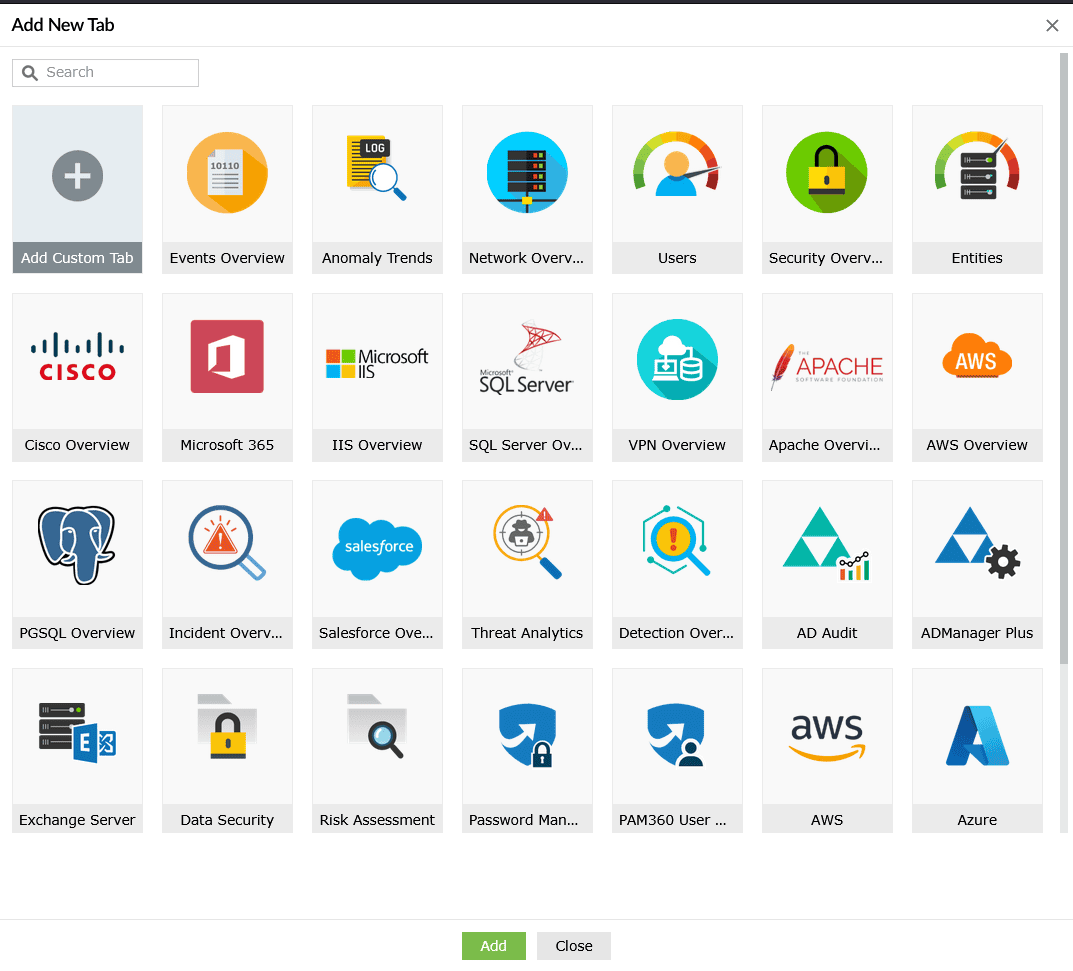Viewport: 1073px width, 971px height.
Task: Click the Close button at bottom
Action: pos(573,946)
